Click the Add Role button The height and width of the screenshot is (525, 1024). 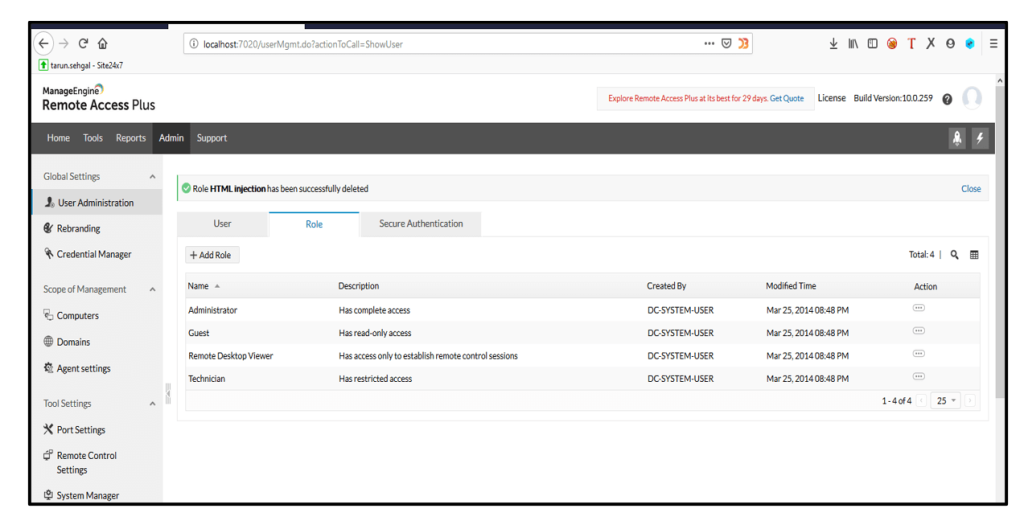[x=212, y=255]
